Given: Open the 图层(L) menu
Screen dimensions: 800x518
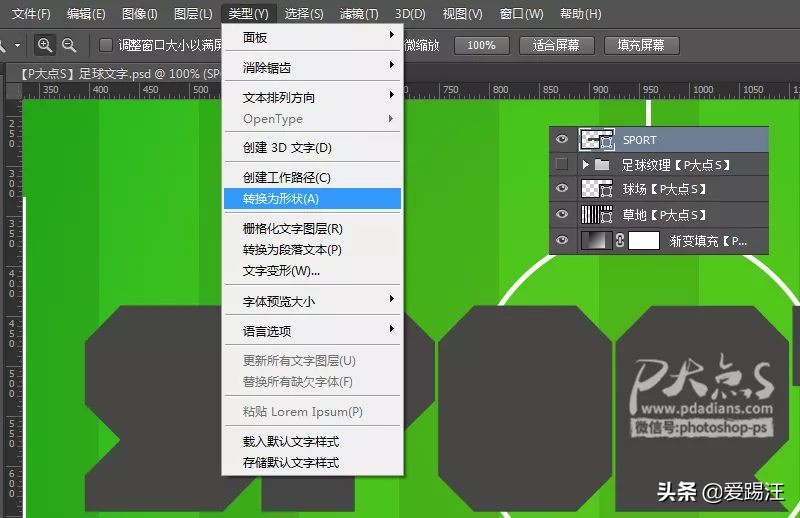Looking at the screenshot, I should point(193,14).
